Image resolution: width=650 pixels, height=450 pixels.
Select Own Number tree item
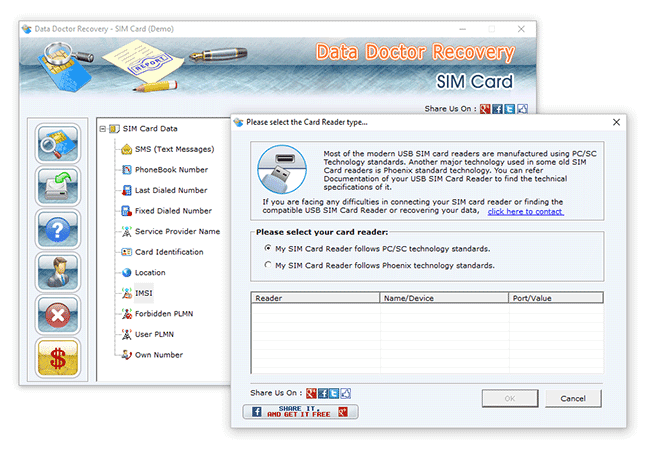(159, 355)
